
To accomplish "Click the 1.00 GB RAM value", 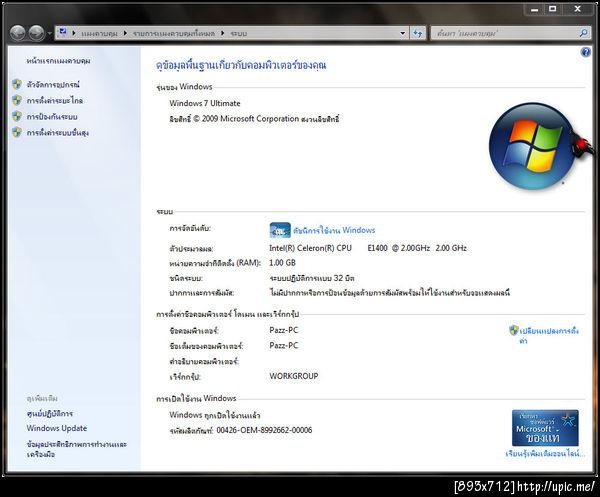I will click(282, 263).
